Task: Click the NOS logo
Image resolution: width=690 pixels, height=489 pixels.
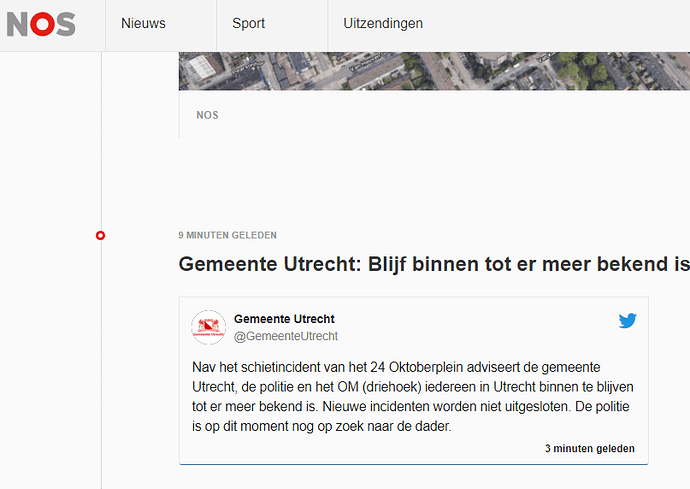Action: click(x=41, y=24)
